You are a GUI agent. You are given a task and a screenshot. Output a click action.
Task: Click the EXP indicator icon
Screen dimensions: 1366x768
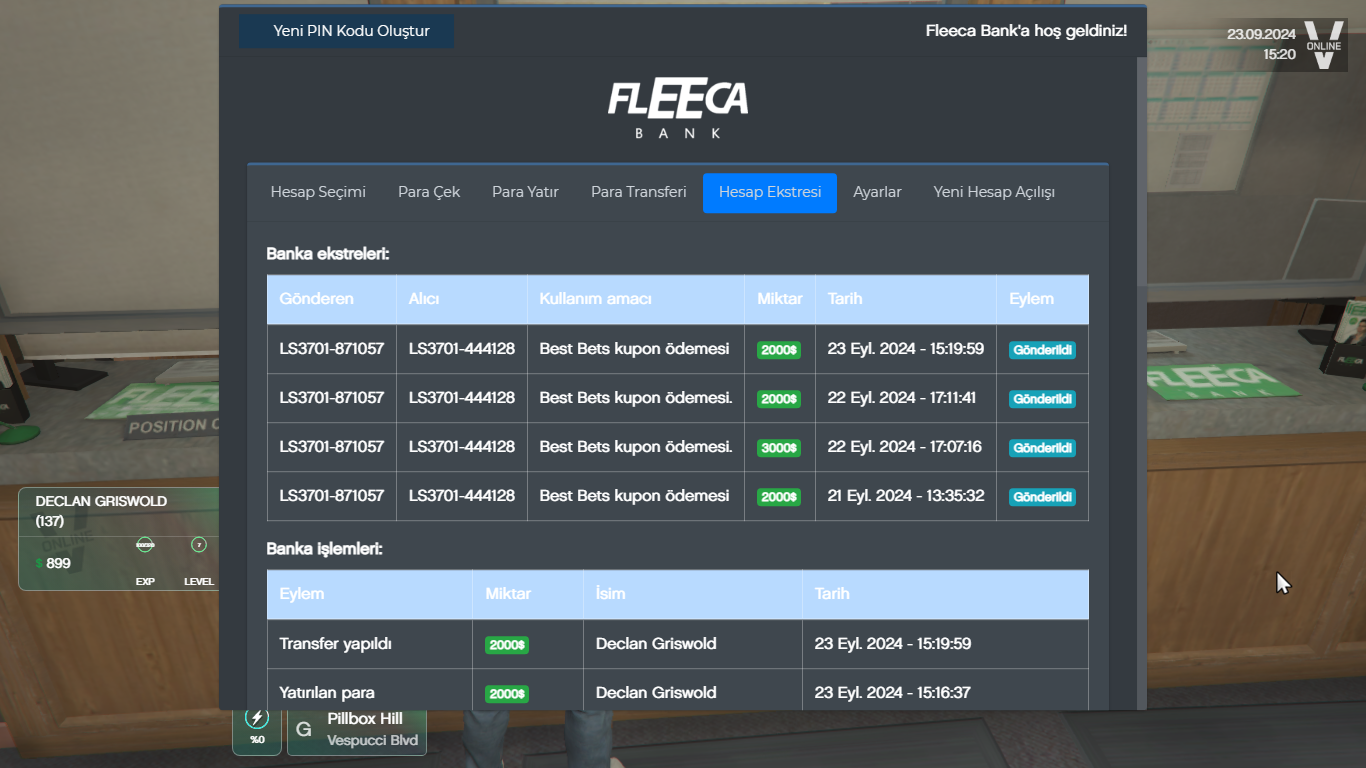coord(145,545)
